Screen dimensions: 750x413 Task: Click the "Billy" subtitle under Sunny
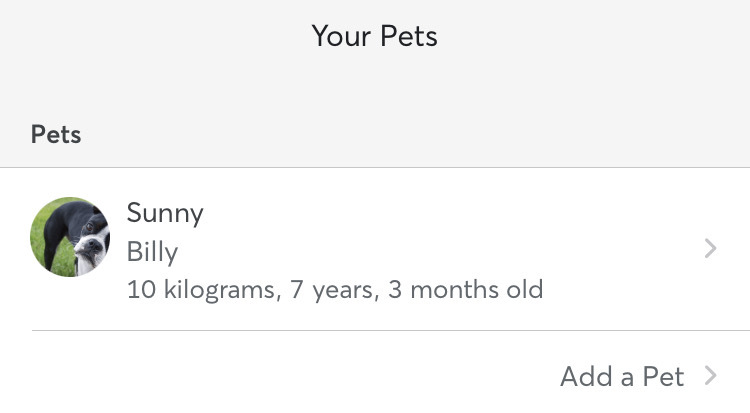[x=152, y=251]
